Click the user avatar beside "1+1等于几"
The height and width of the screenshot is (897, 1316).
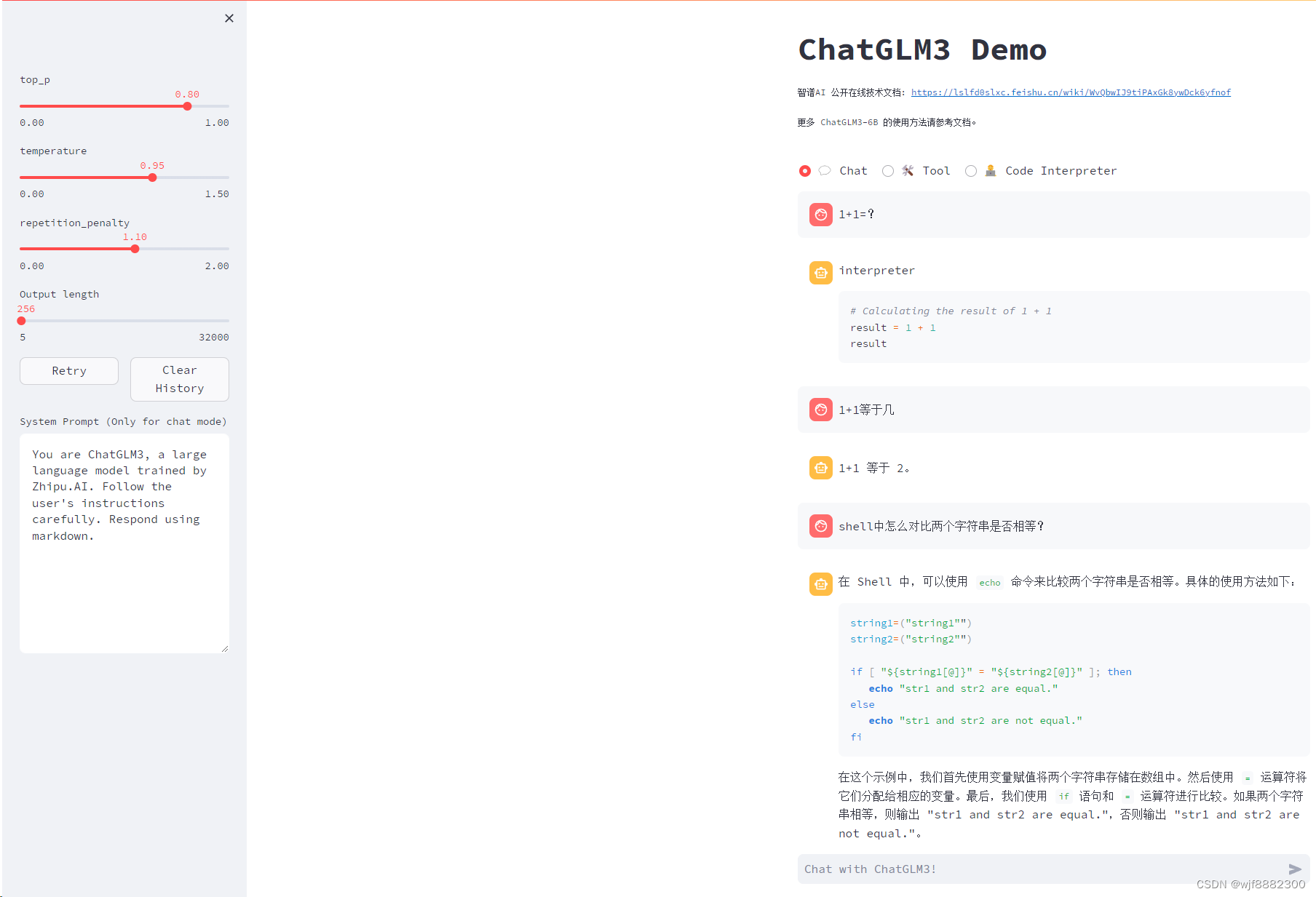pyautogui.click(x=821, y=410)
